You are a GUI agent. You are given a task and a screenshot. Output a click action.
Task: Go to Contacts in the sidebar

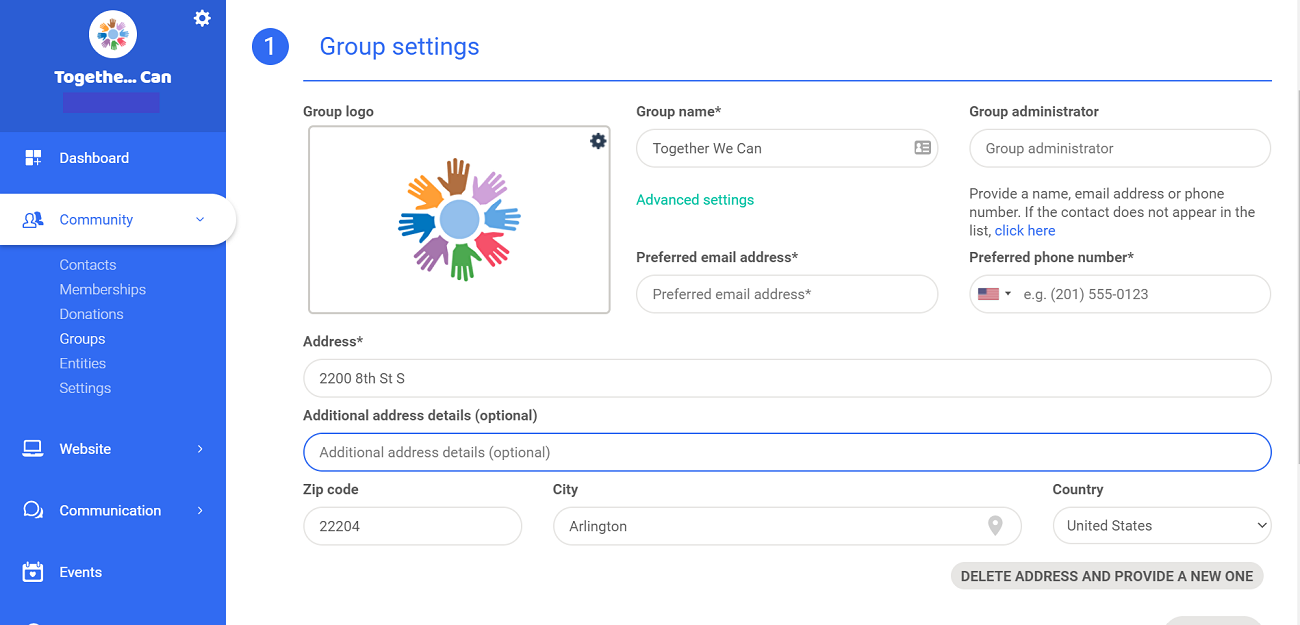point(87,264)
